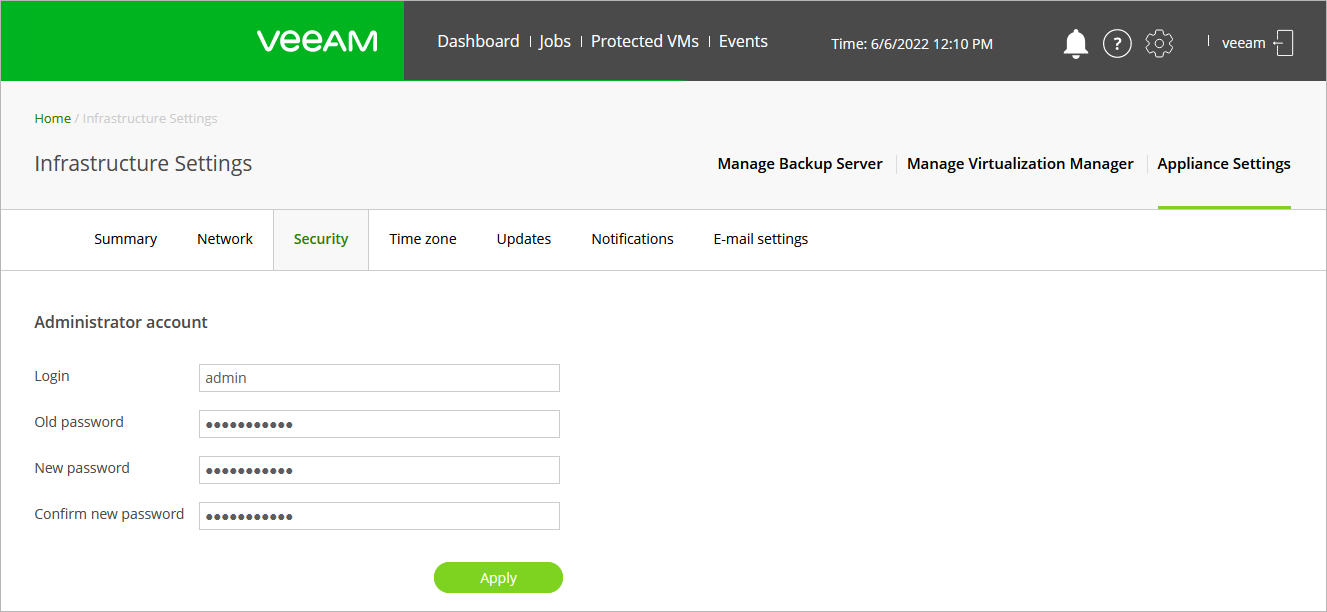1327x612 pixels.
Task: Open the notifications bell icon
Action: click(x=1076, y=44)
